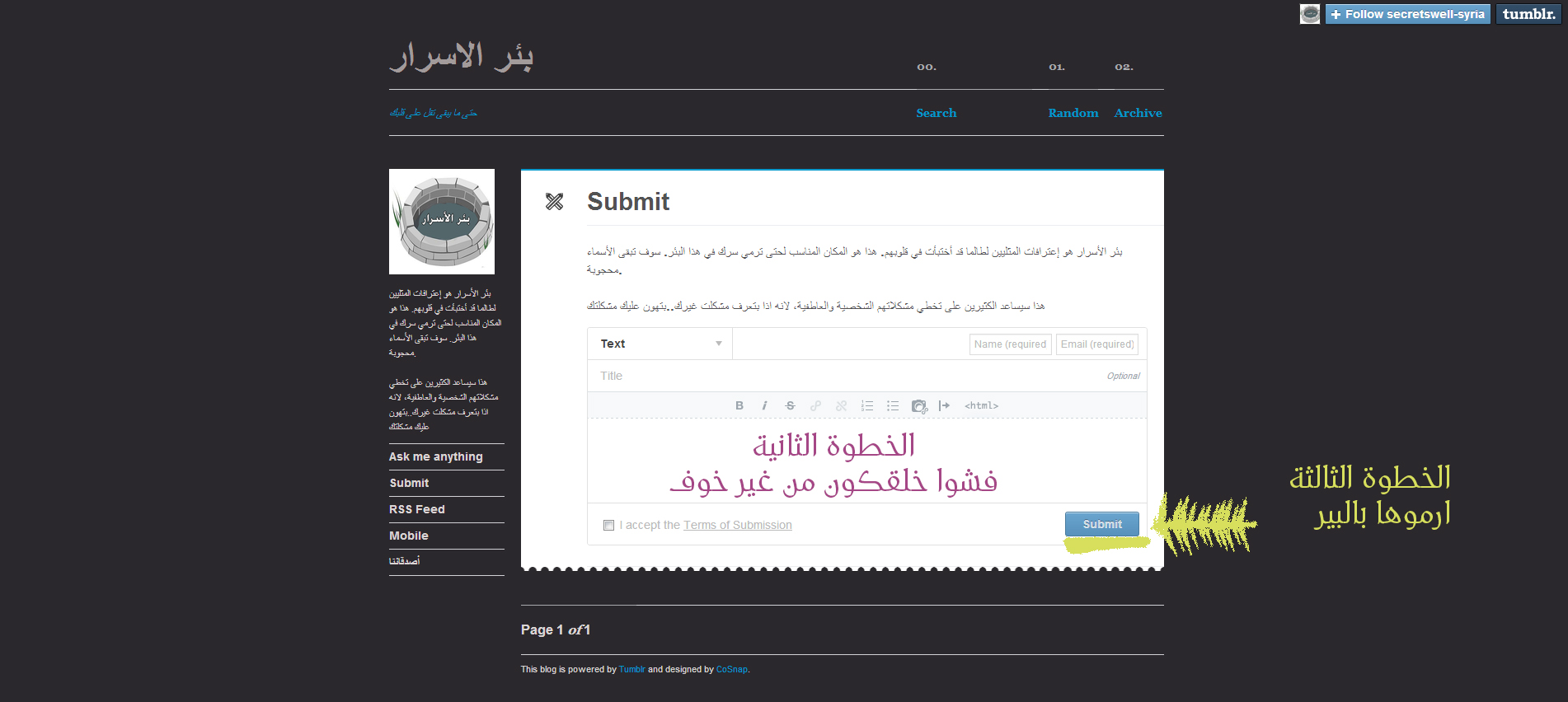The height and width of the screenshot is (702, 1568).
Task: Click the Name required field
Action: point(1010,344)
